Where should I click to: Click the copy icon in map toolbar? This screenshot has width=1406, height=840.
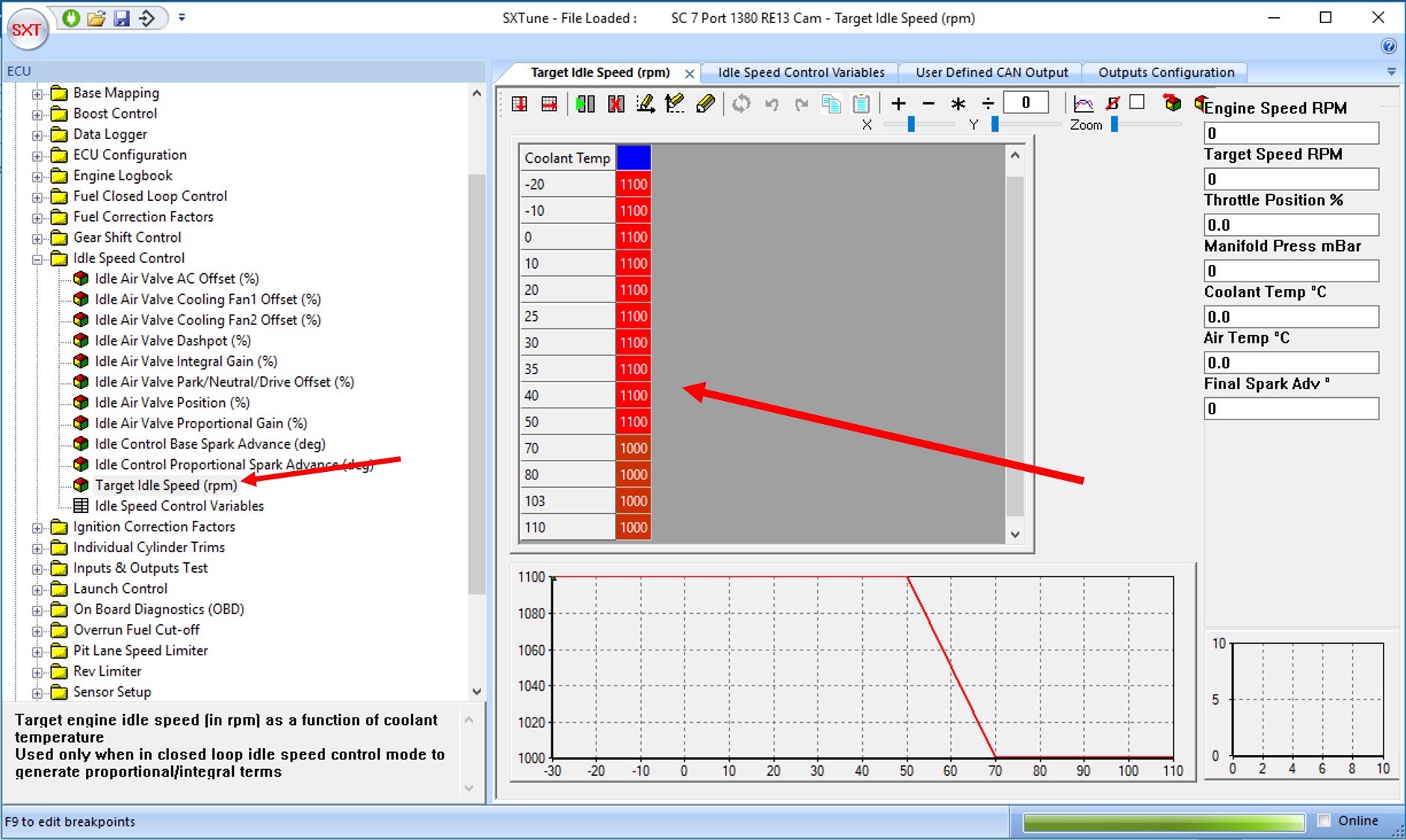[831, 104]
